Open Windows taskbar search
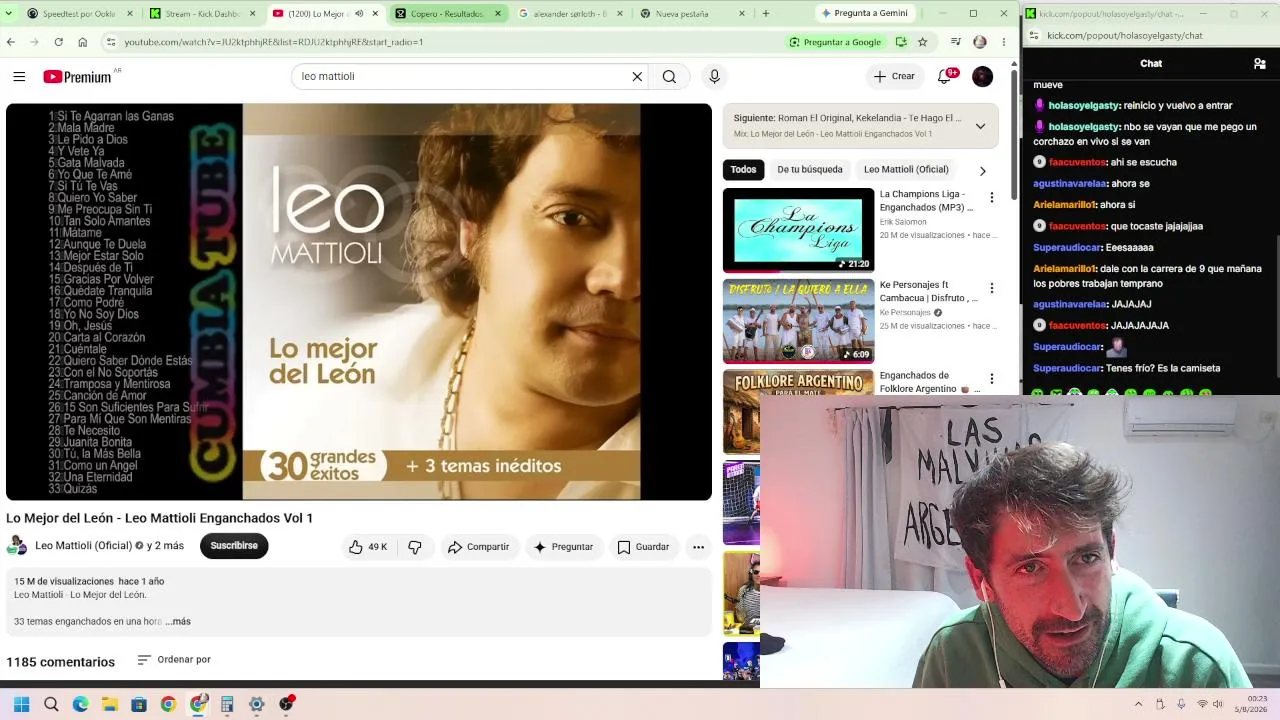Screen dimensions: 1280x720 click(x=51, y=704)
